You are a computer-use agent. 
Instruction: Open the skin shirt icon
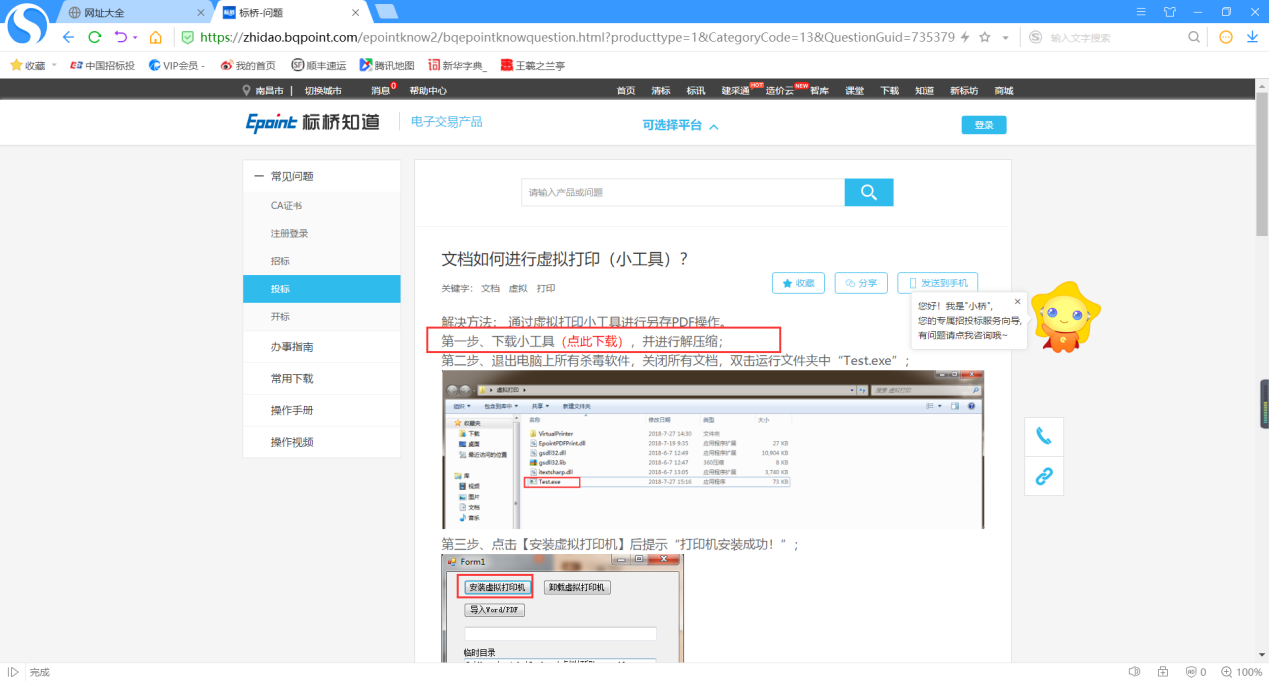coord(1170,11)
